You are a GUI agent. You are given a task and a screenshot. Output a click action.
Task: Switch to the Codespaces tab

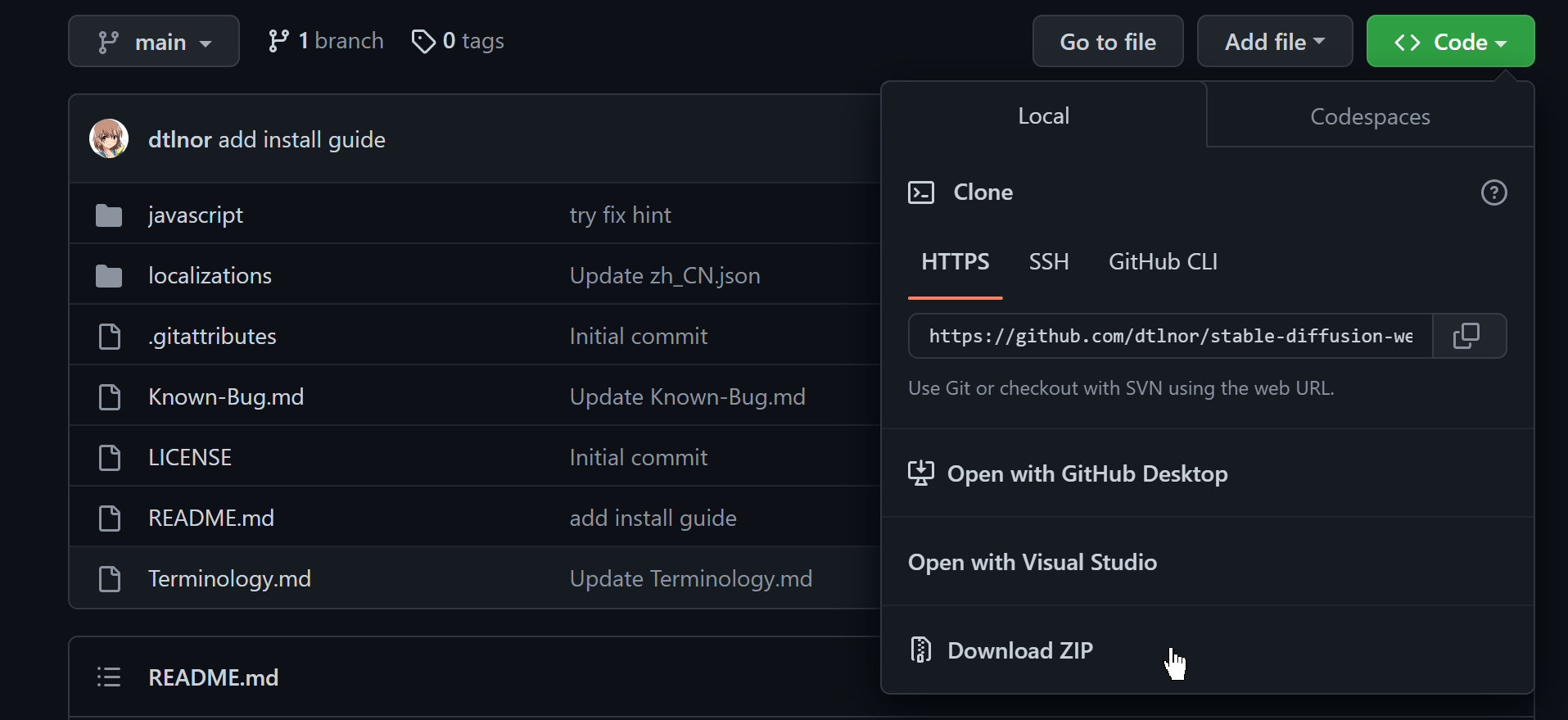pos(1370,116)
